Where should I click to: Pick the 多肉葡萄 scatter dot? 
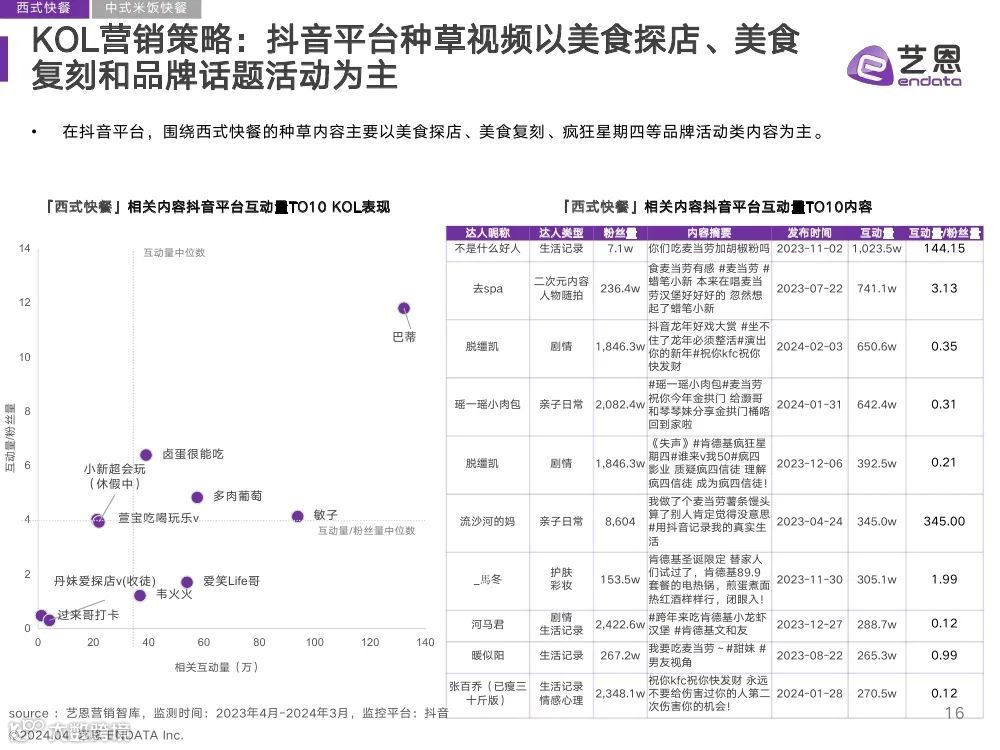click(197, 497)
